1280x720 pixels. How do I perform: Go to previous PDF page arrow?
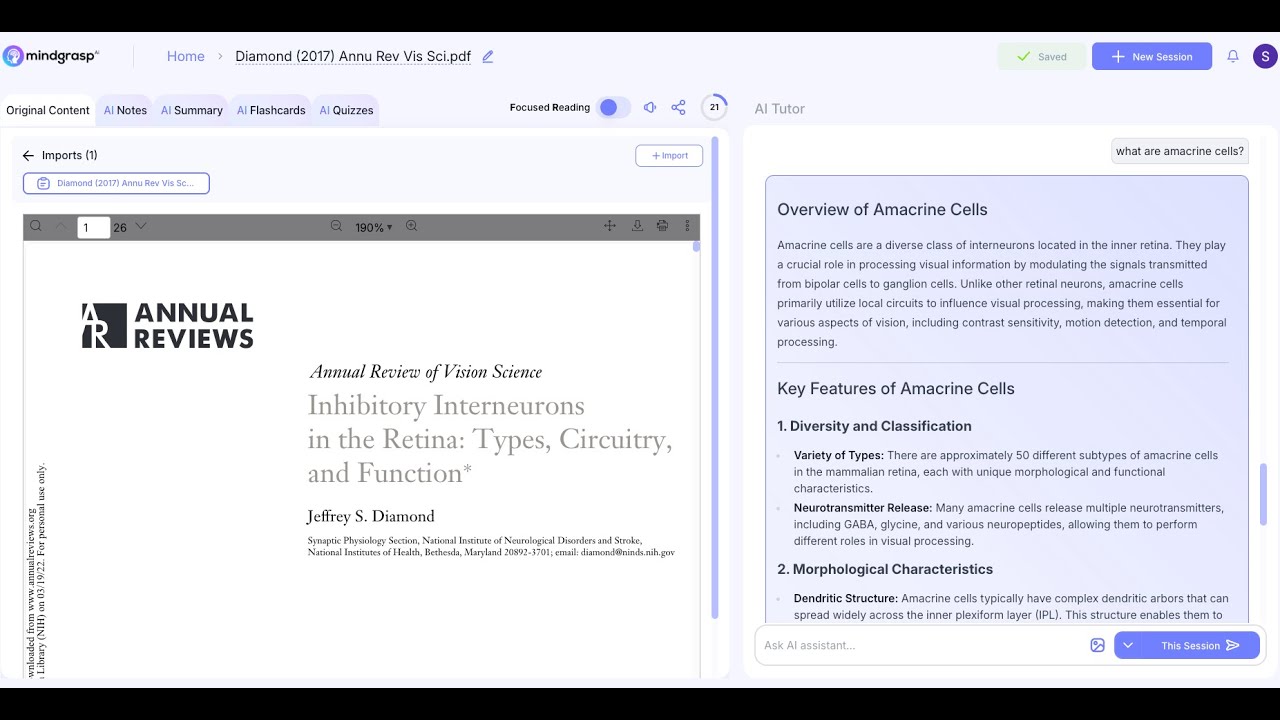[x=60, y=227]
